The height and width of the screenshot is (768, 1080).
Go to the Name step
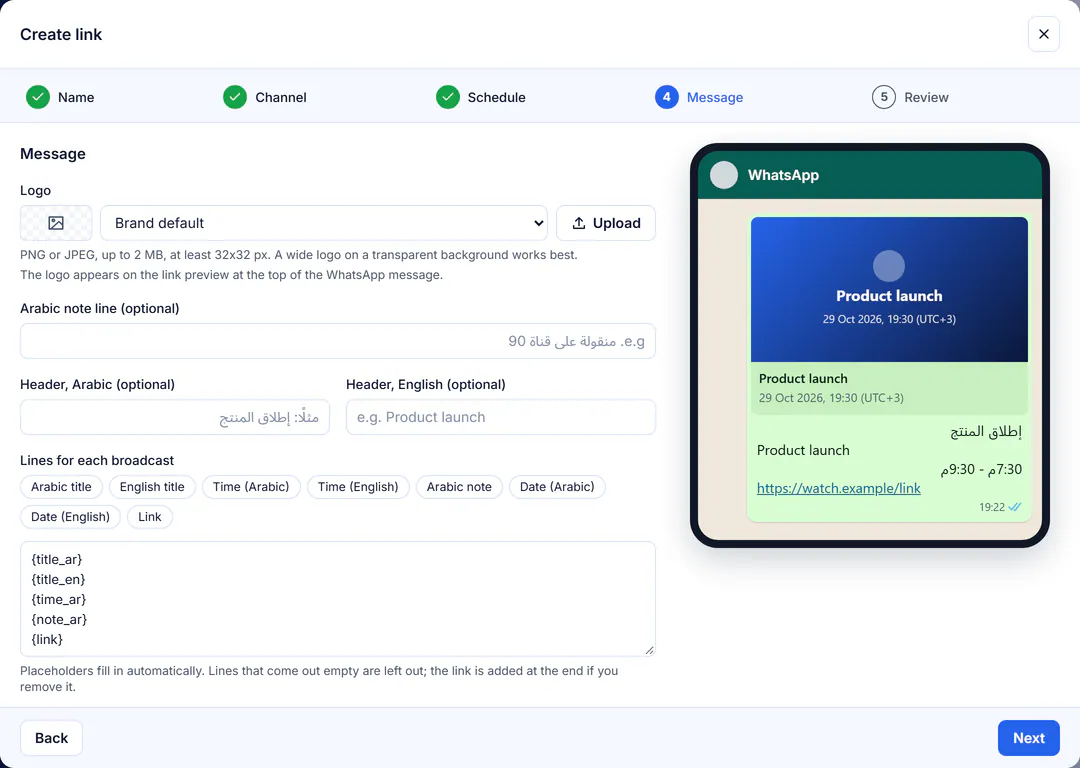click(x=76, y=98)
